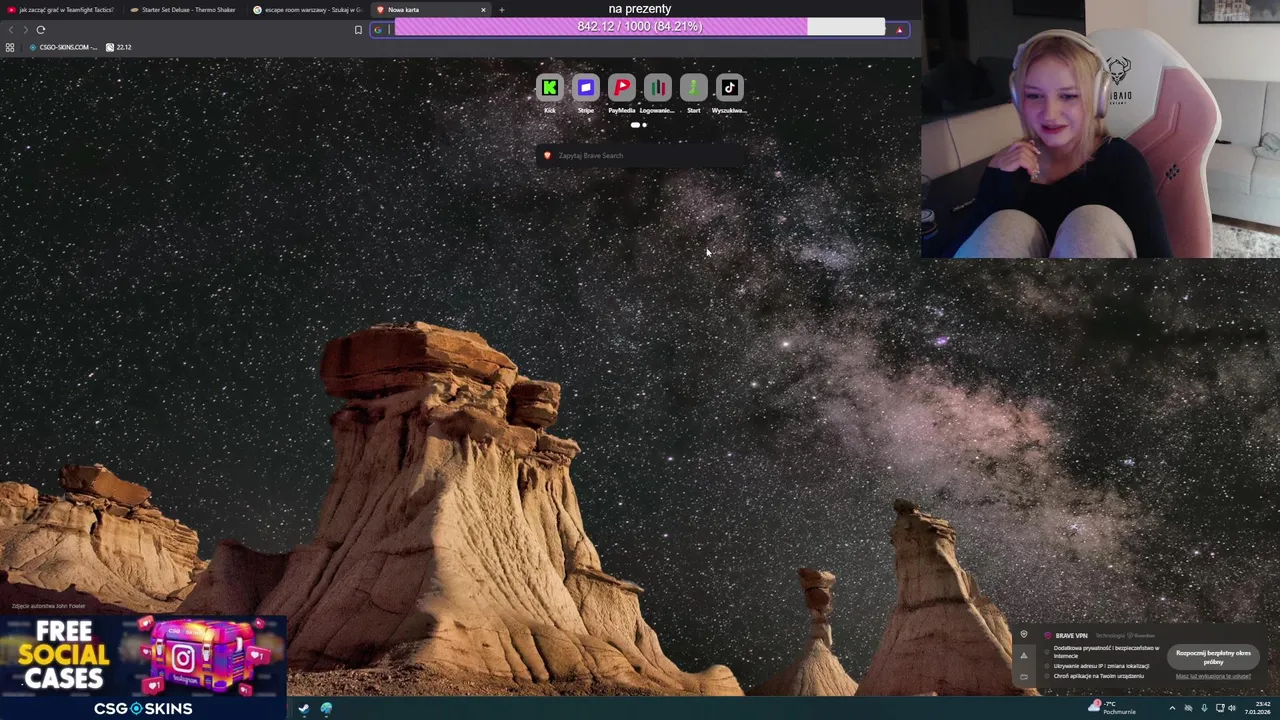Open the CSGO-SKINS.COM bookmark
1280x720 pixels.
click(x=63, y=47)
